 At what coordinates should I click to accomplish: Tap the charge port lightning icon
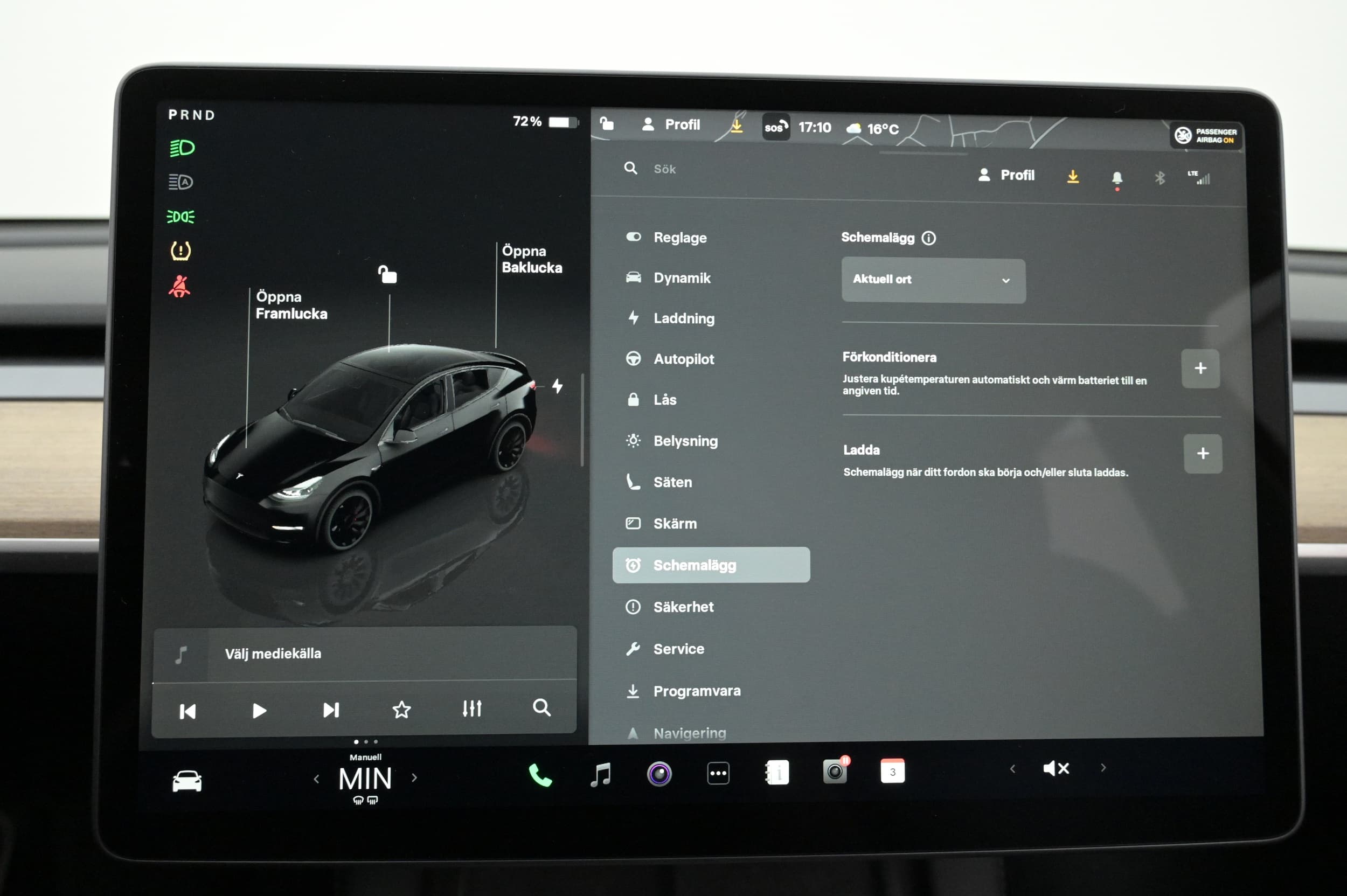(558, 386)
